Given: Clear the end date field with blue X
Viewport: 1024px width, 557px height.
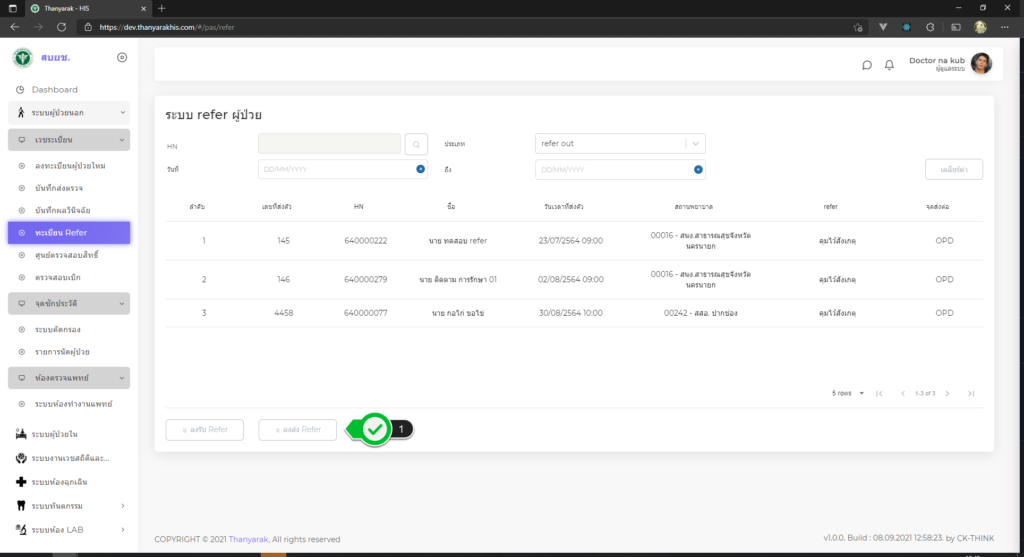Looking at the screenshot, I should point(698,170).
